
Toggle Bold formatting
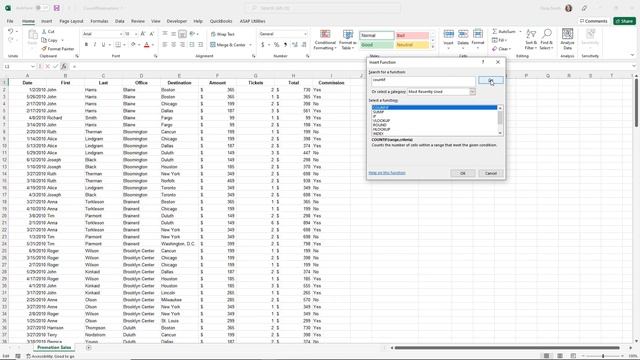coord(86,44)
